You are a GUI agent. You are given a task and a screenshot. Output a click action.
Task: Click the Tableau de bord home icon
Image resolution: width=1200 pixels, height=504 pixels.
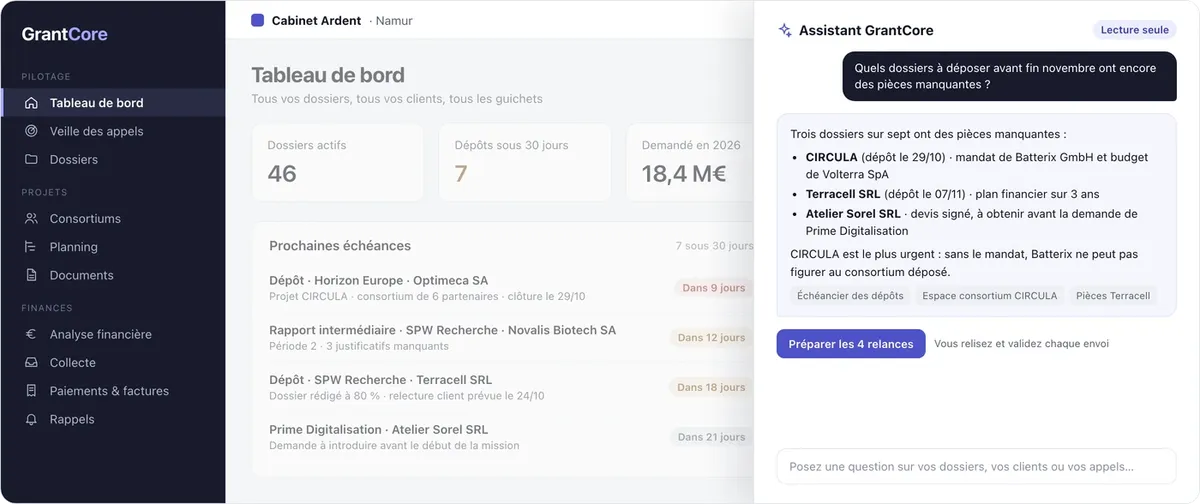[x=31, y=103]
